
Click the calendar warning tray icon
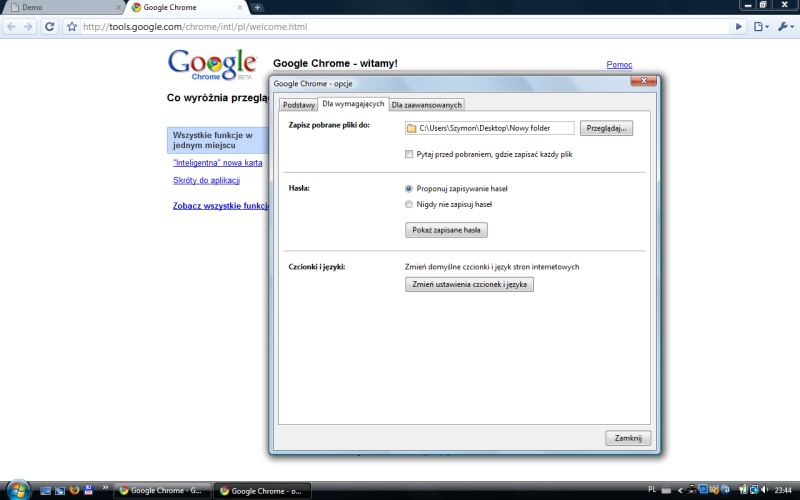coord(714,490)
